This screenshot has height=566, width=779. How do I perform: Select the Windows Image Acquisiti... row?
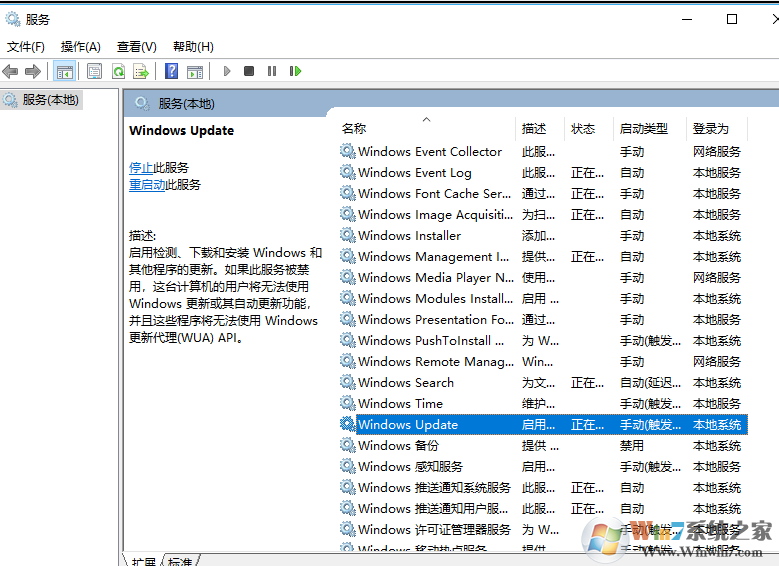[x=543, y=214]
